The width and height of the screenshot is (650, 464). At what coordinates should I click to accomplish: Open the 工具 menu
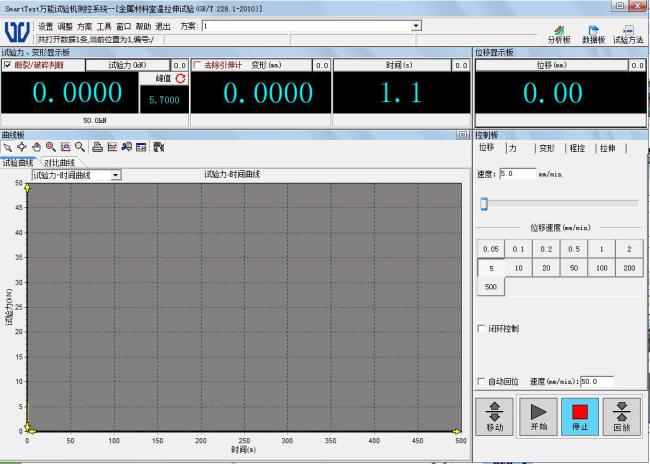(104, 26)
